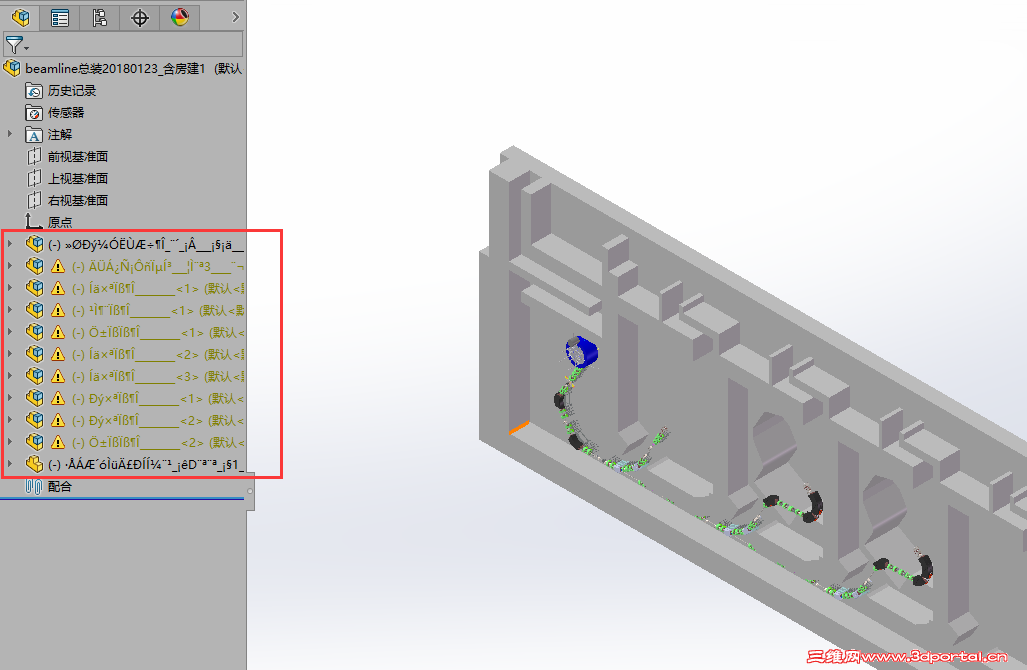Expand the Ö±ÏßÏß¶Î <1> node
1027x670 pixels.
tap(10, 331)
